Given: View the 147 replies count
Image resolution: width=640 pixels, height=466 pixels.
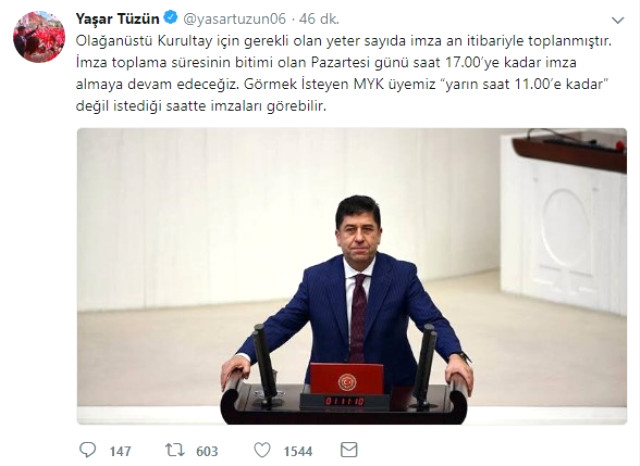Looking at the screenshot, I should click(120, 451).
